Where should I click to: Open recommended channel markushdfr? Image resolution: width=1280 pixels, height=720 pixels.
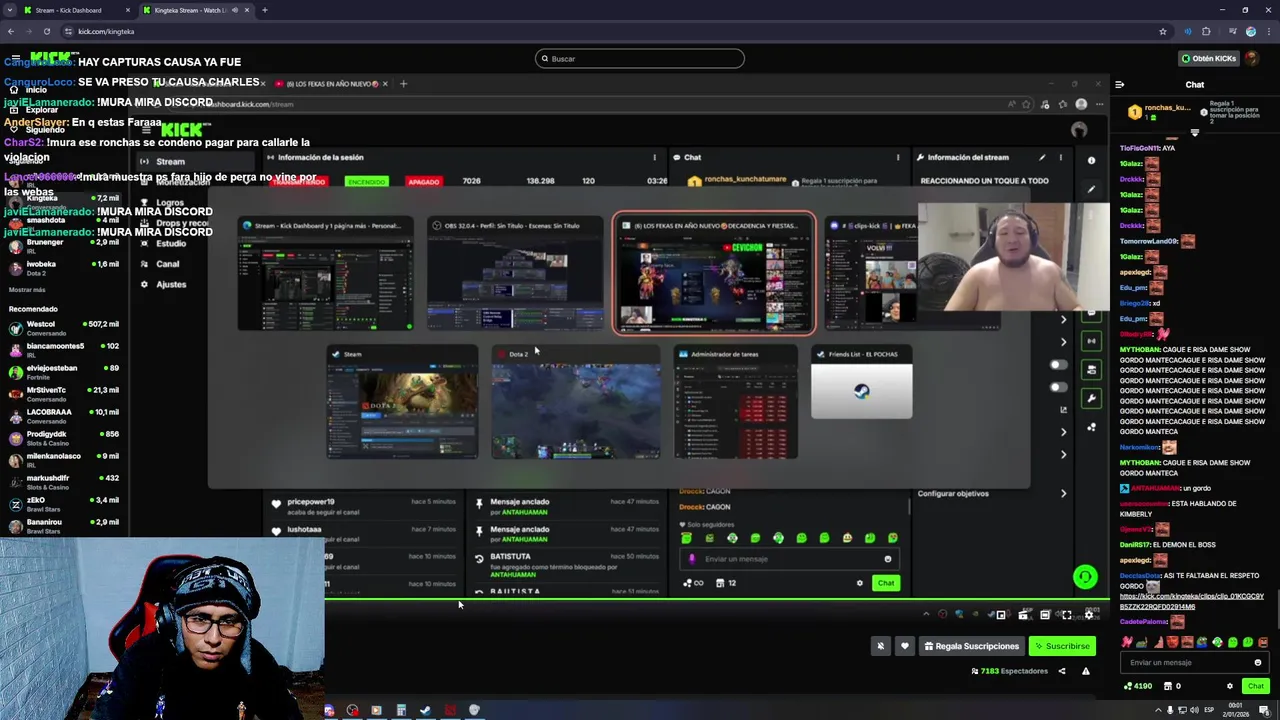pyautogui.click(x=65, y=482)
